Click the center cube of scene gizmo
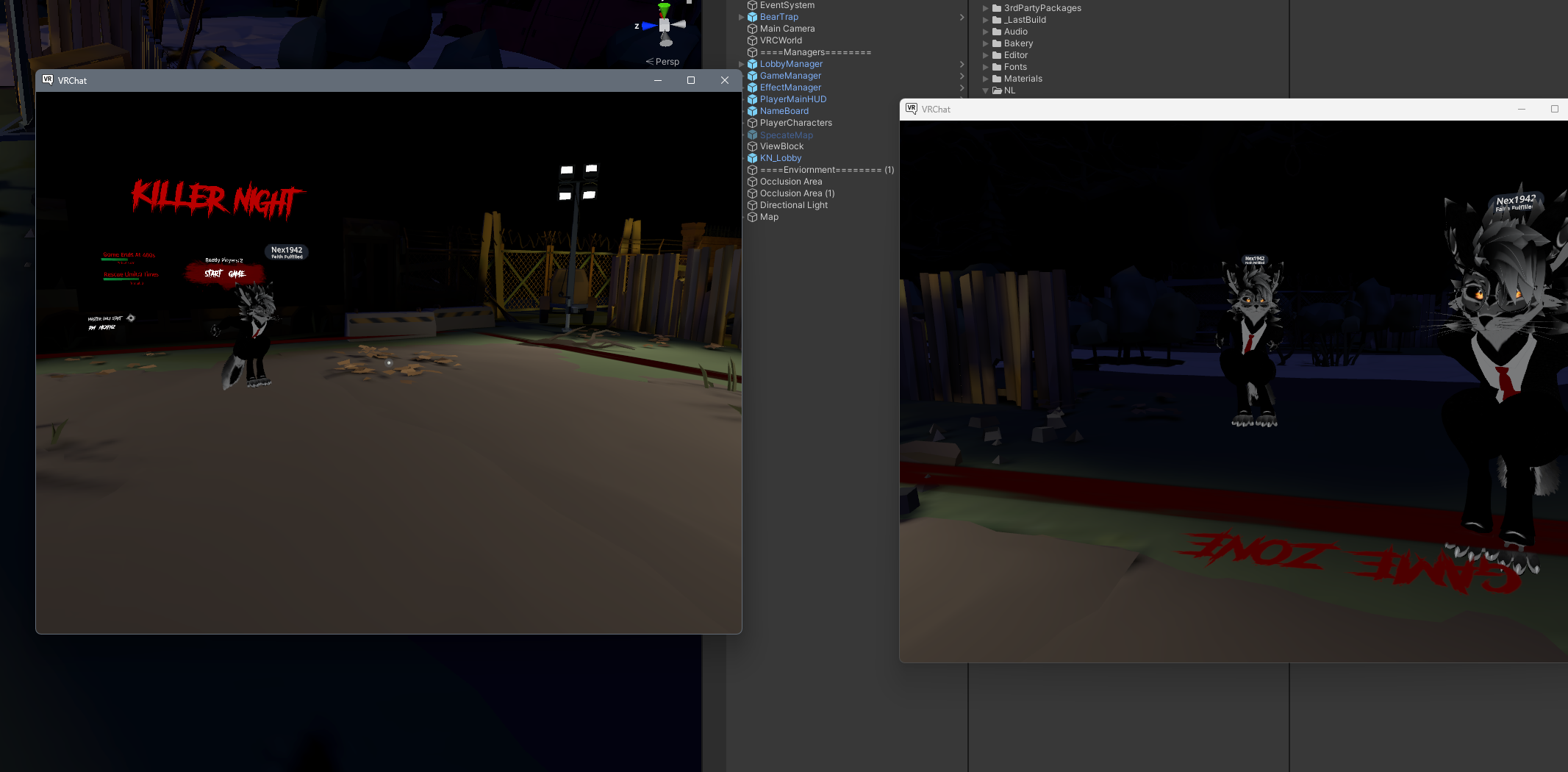 pos(665,25)
